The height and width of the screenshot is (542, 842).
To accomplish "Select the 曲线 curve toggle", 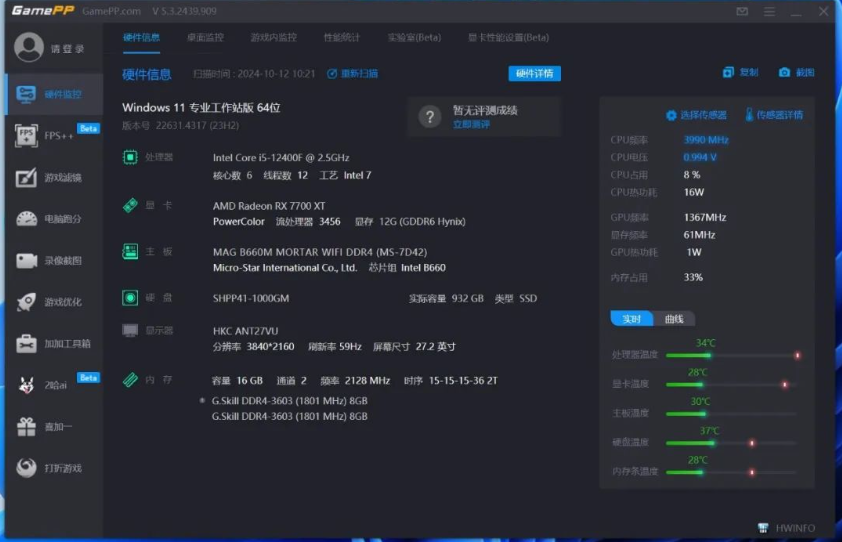I will pyautogui.click(x=674, y=319).
